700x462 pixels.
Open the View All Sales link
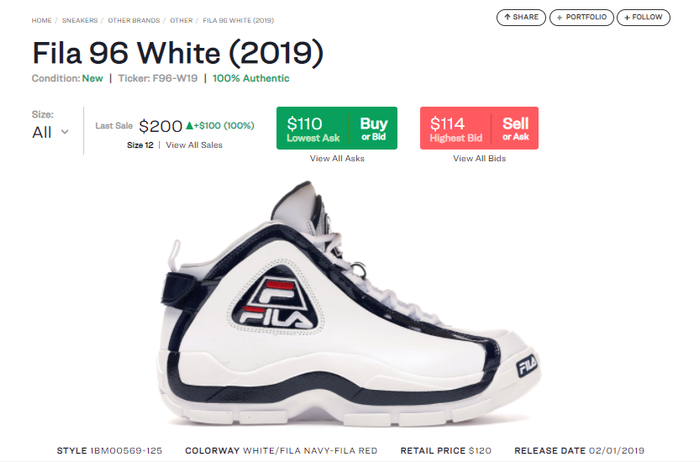[194, 145]
